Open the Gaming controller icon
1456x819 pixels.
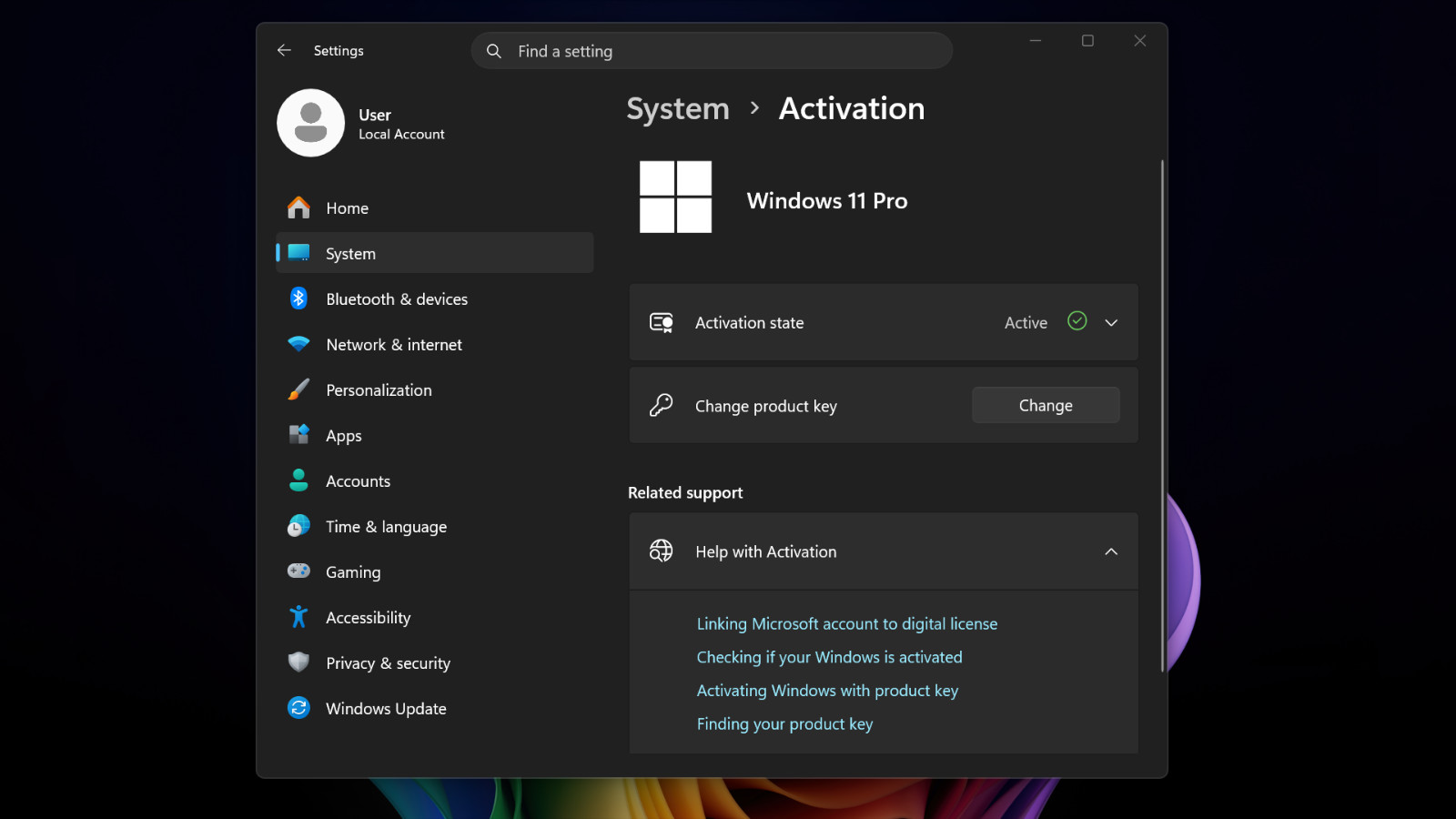(x=298, y=571)
